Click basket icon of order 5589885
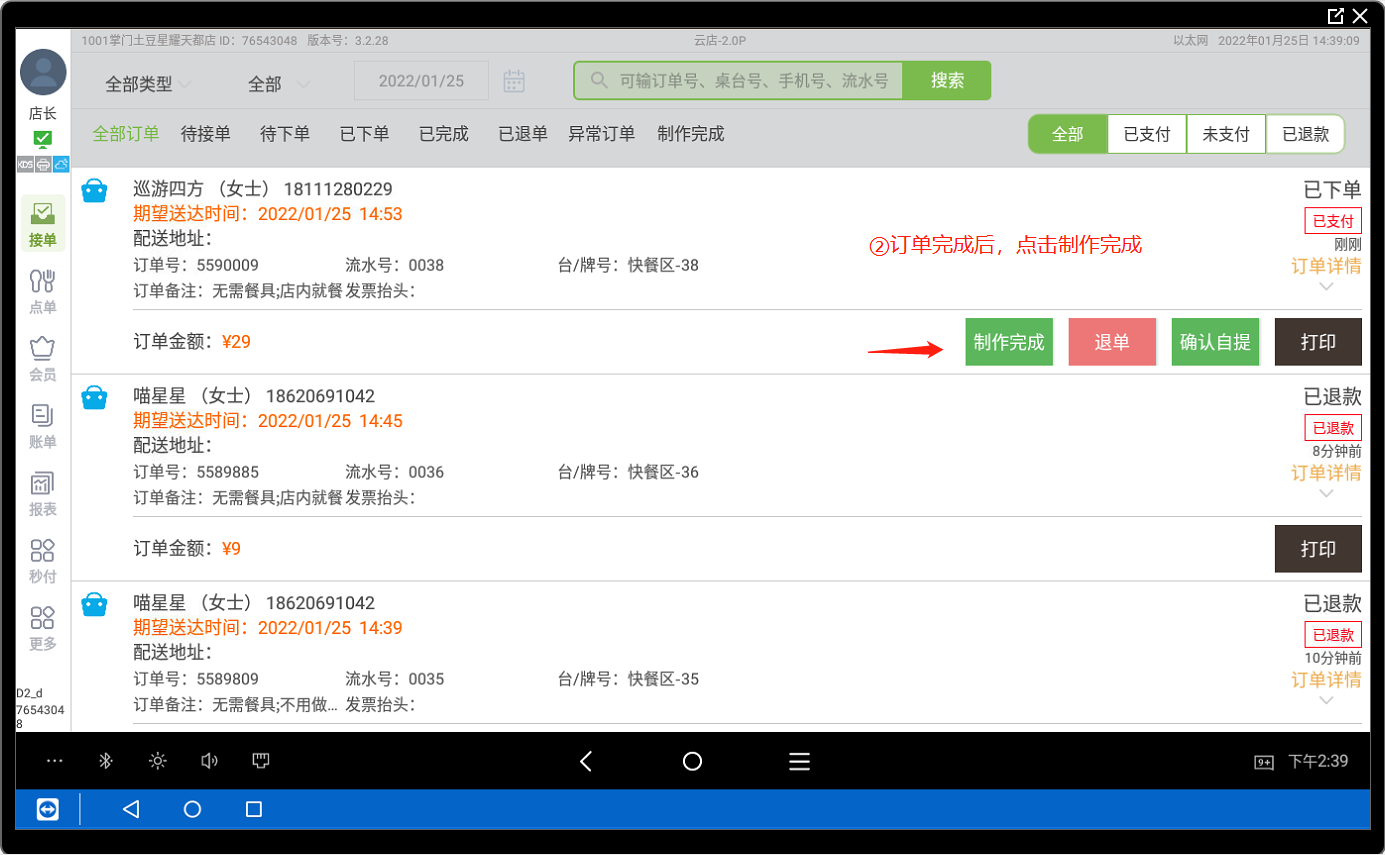 (x=94, y=397)
